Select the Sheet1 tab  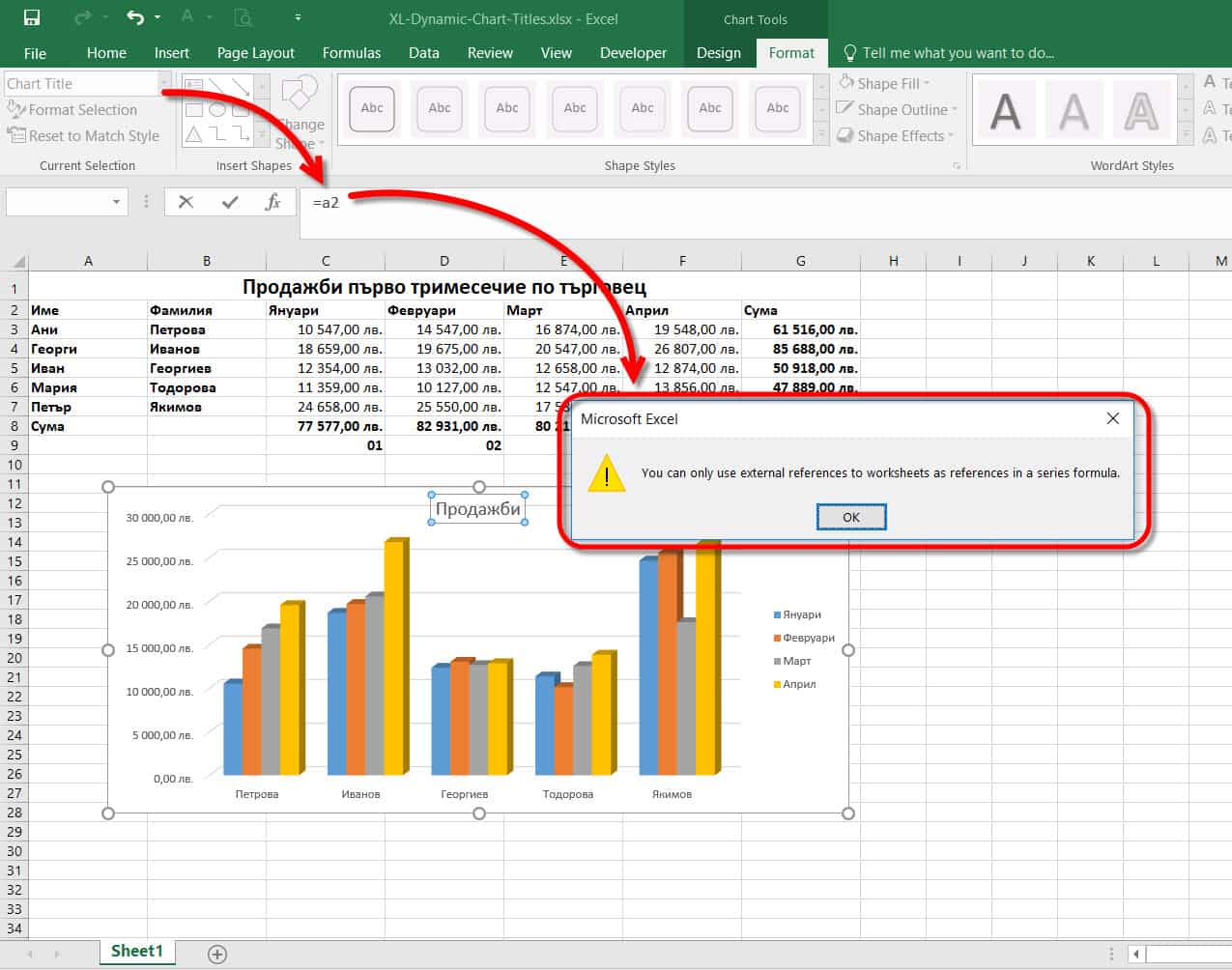[x=136, y=951]
